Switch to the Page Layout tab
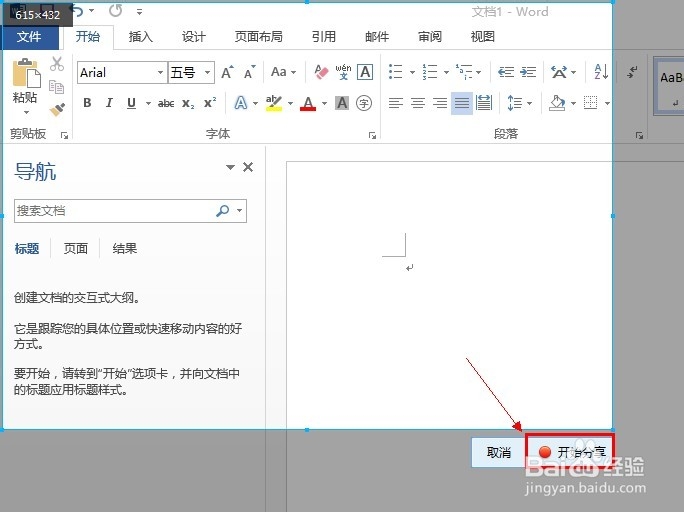This screenshot has width=684, height=512. pos(259,37)
